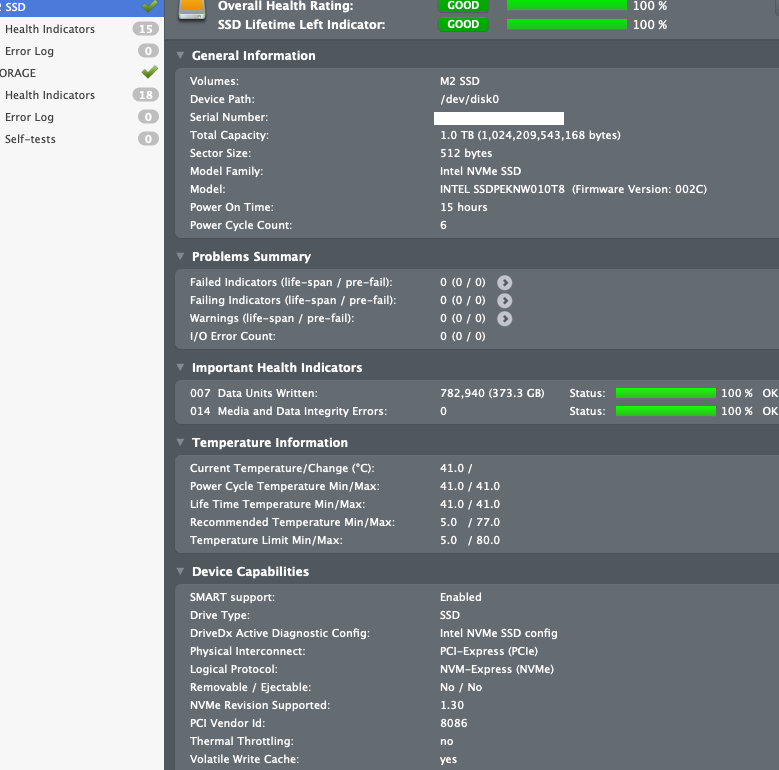Open Failing Indicators details arrow
Image resolution: width=779 pixels, height=770 pixels.
point(504,301)
